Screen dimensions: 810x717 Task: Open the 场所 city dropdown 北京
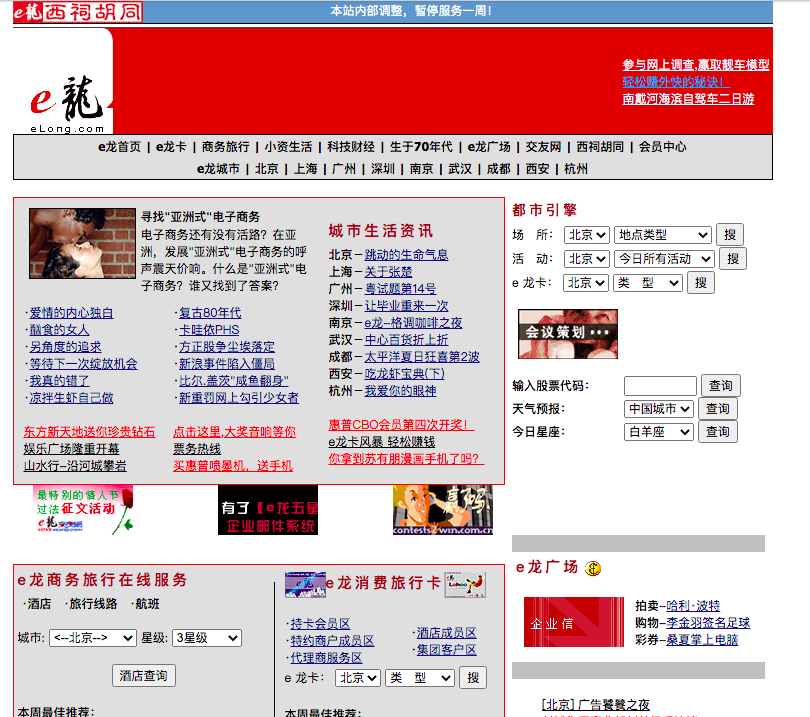(x=587, y=235)
